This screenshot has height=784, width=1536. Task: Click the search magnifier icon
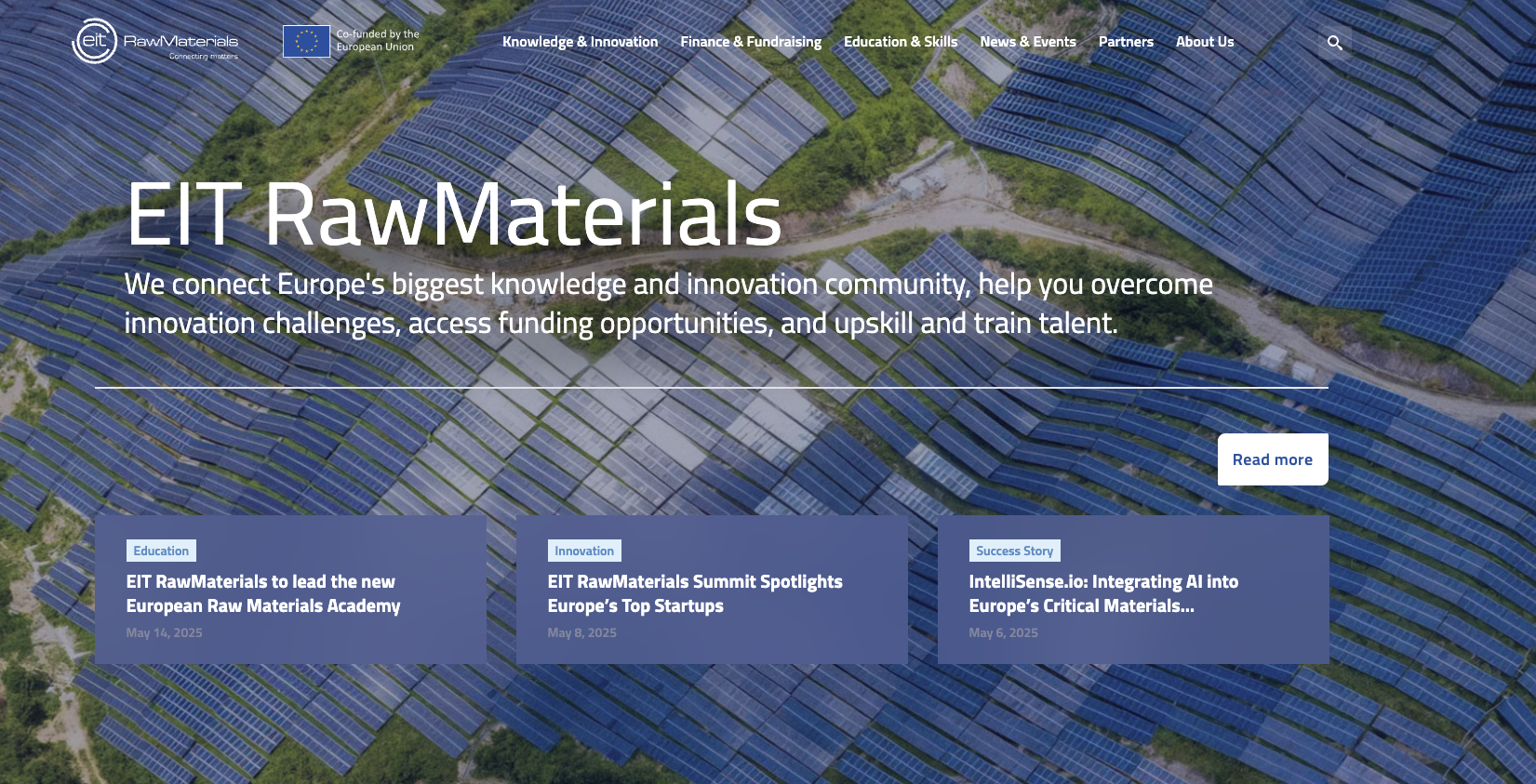(1334, 43)
